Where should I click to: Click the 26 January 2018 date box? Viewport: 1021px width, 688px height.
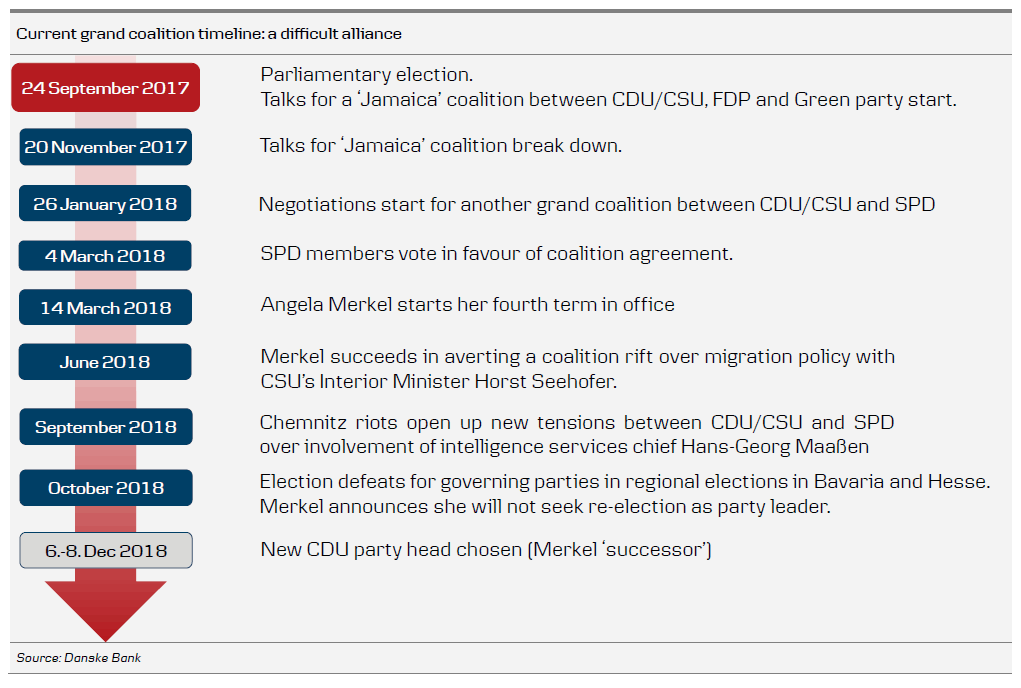point(105,204)
